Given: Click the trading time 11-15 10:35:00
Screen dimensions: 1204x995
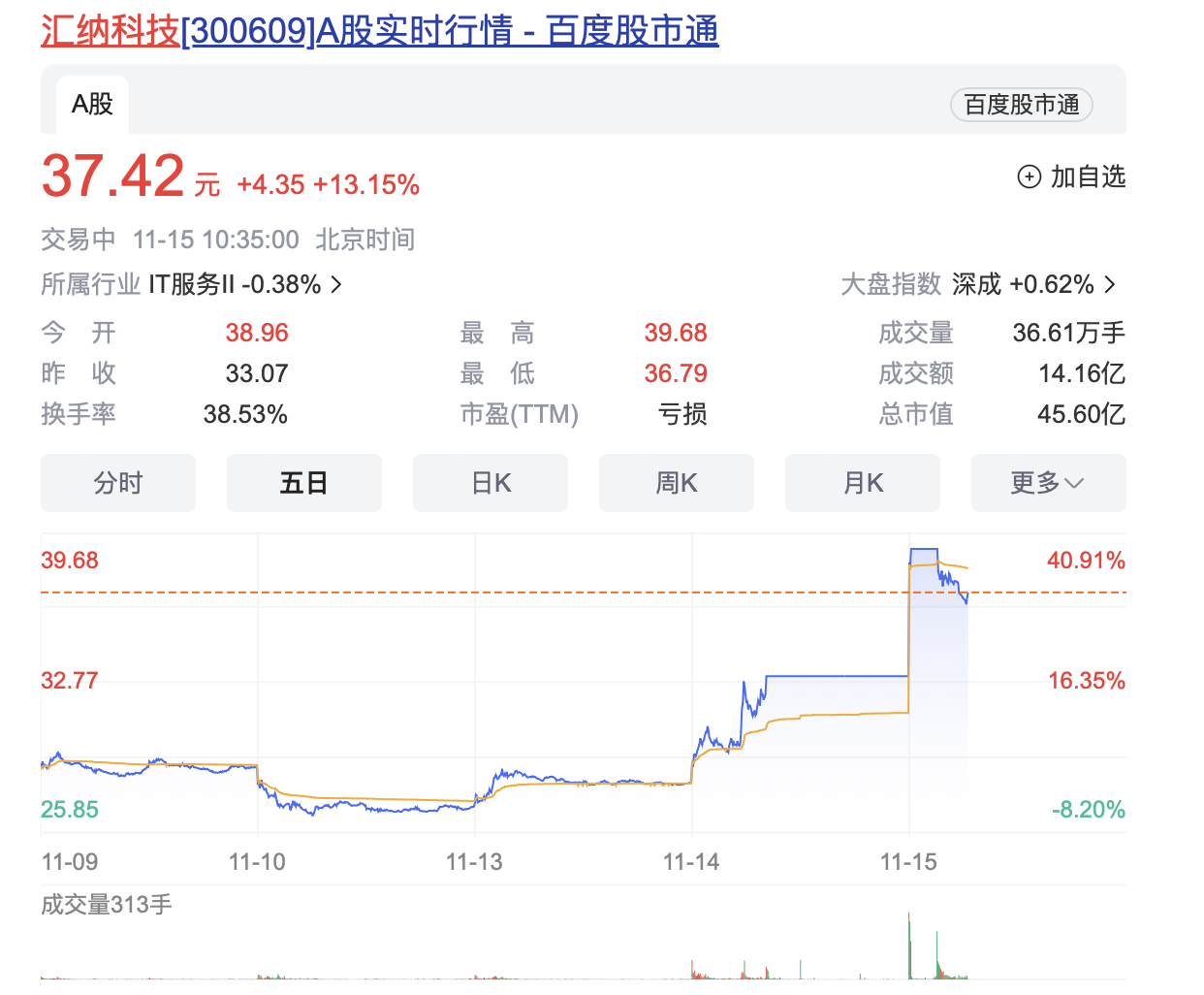Looking at the screenshot, I should pyautogui.click(x=216, y=240).
